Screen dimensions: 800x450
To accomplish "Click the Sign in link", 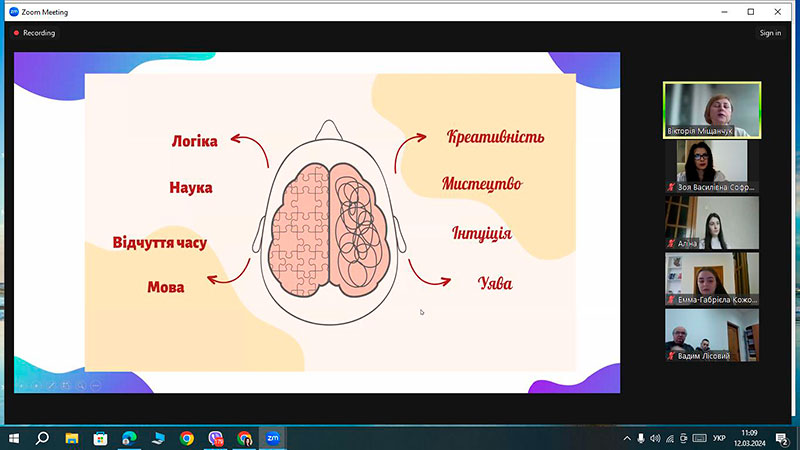I will 770,33.
